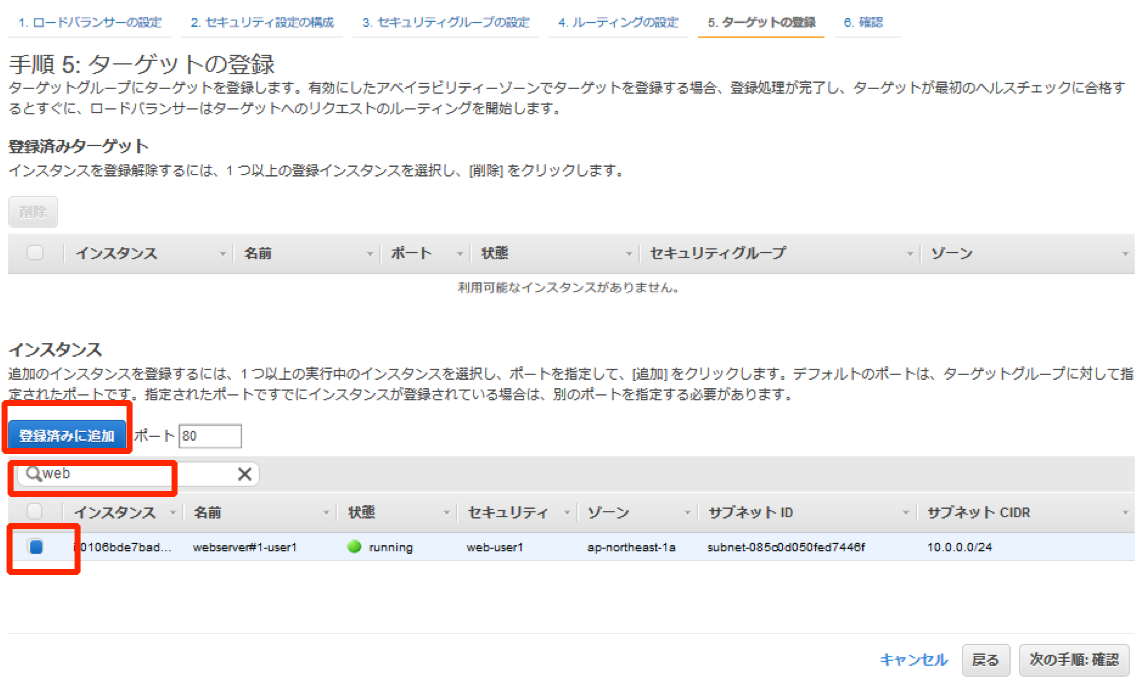Open step 1 ロードバランサーの設定 tab
This screenshot has height=683, width=1139.
pyautogui.click(x=89, y=23)
